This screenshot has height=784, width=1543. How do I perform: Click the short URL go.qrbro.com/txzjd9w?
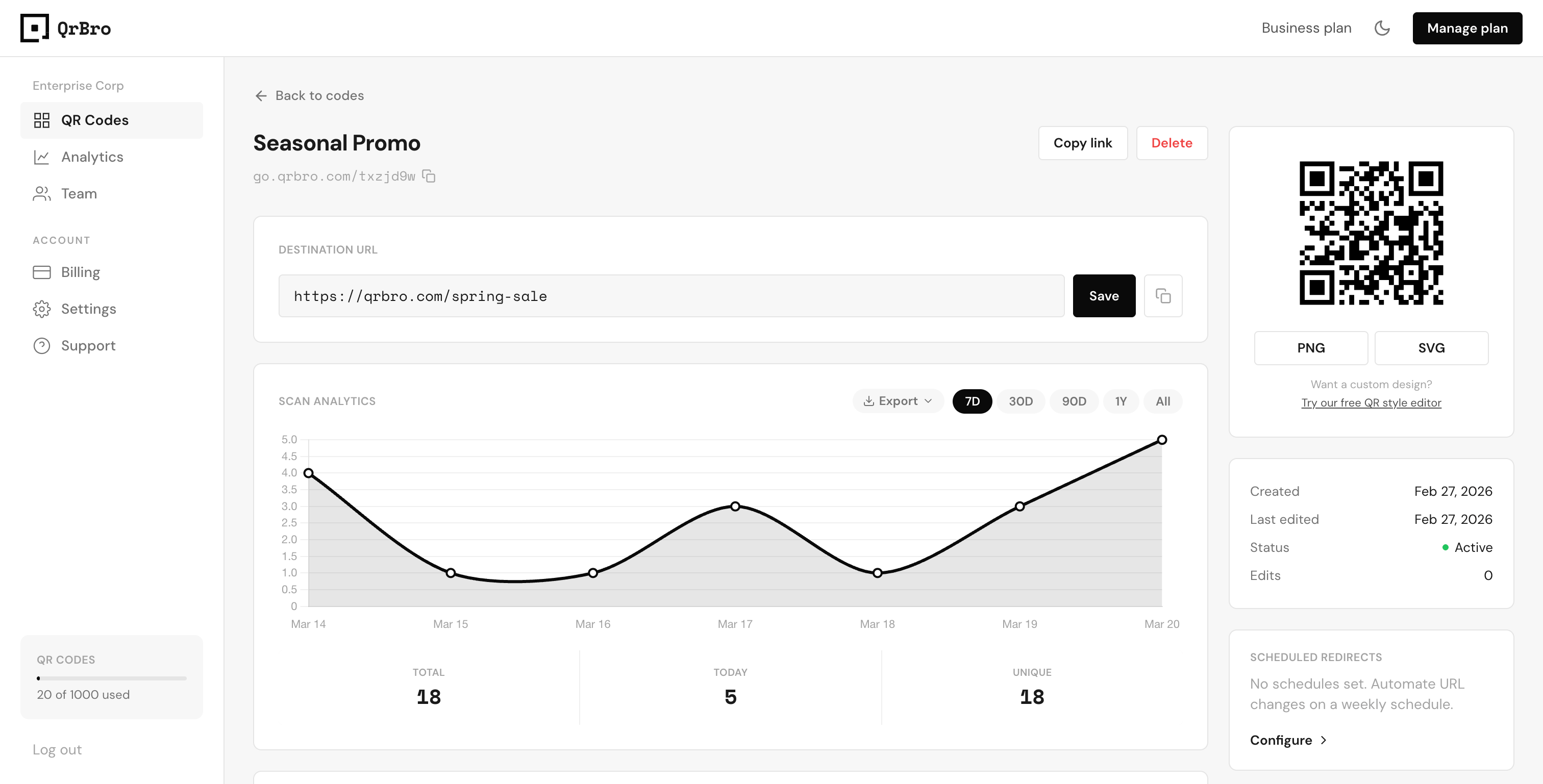point(334,176)
